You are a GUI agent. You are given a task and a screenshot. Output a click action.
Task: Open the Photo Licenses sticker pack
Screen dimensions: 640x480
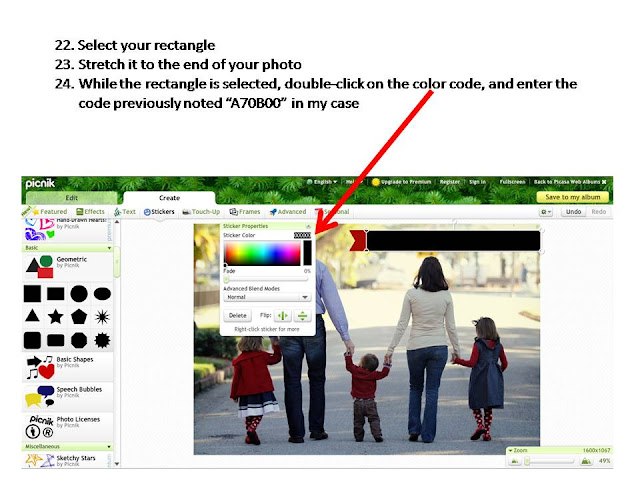[x=67, y=426]
